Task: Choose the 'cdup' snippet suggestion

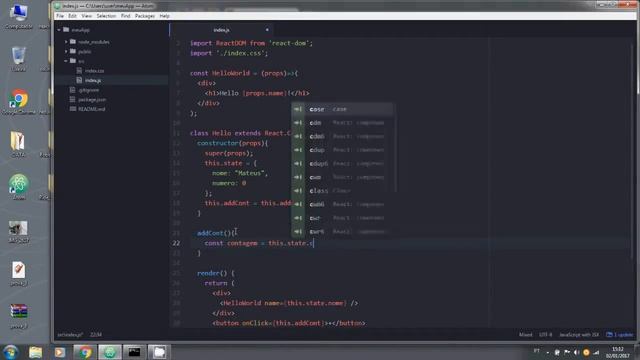Action: (x=342, y=150)
